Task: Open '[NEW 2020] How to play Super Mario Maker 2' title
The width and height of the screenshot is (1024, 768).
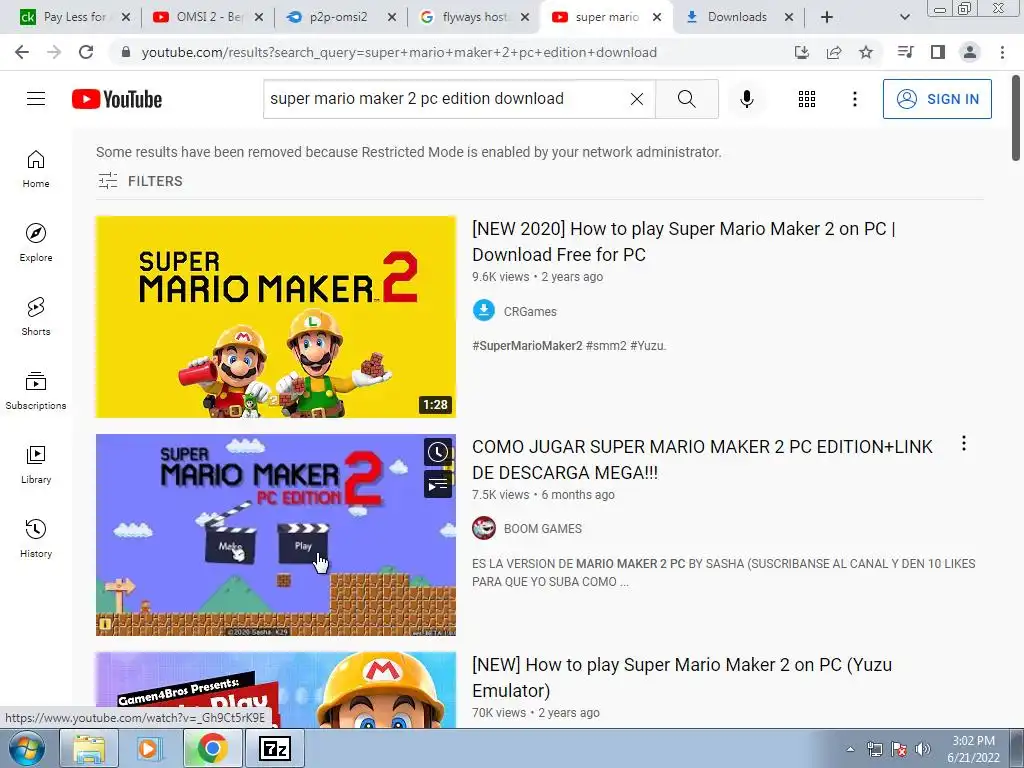Action: [684, 242]
